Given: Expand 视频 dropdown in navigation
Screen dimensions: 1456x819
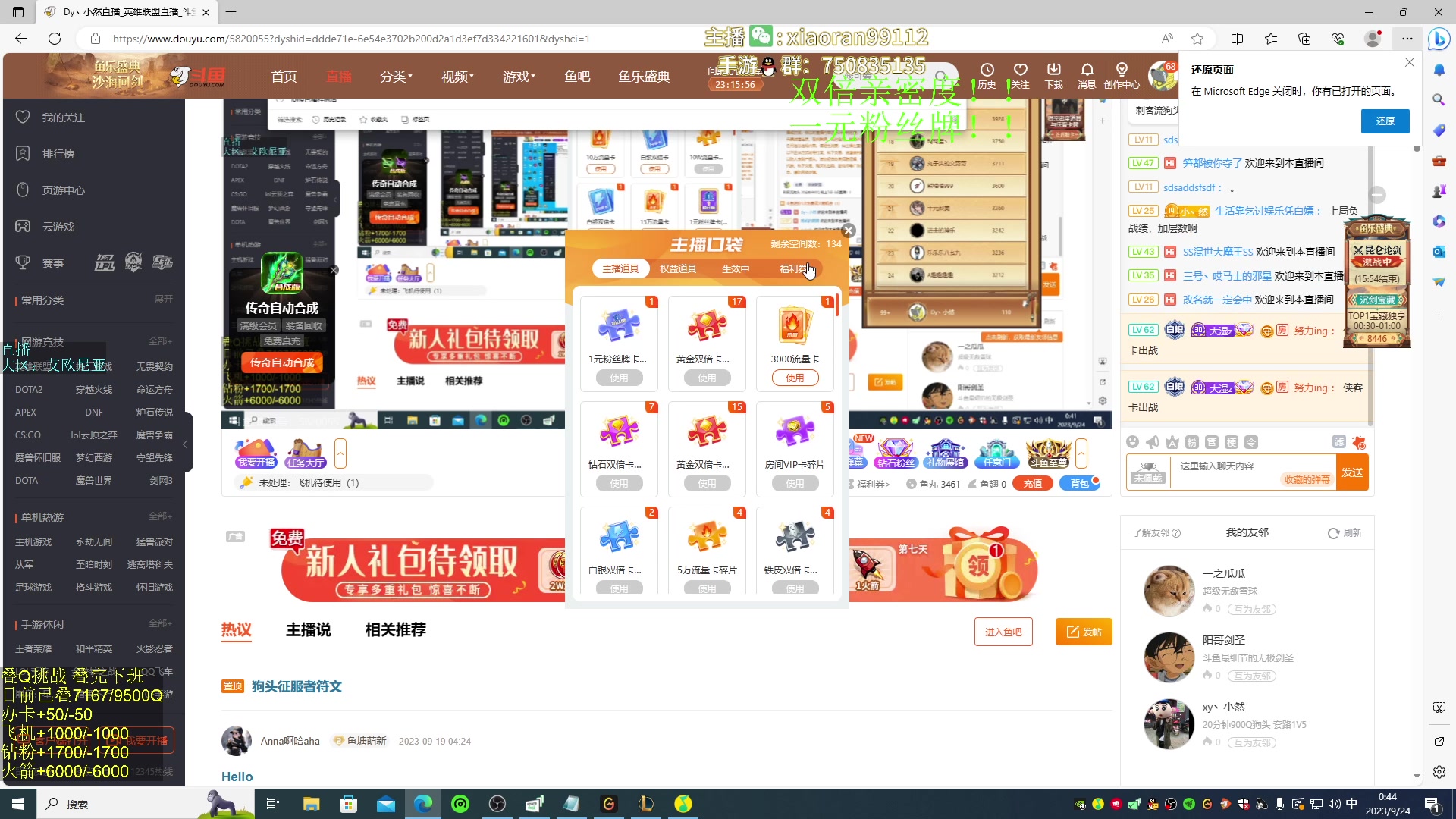Looking at the screenshot, I should [457, 77].
